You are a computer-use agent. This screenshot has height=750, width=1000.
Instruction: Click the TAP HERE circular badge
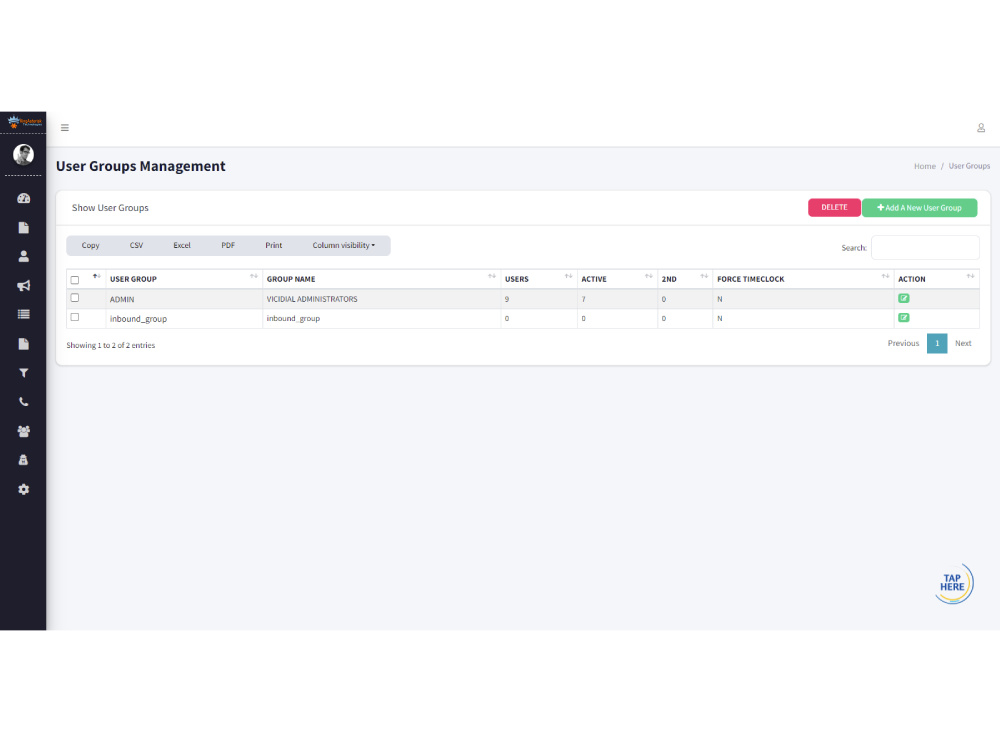click(x=953, y=583)
